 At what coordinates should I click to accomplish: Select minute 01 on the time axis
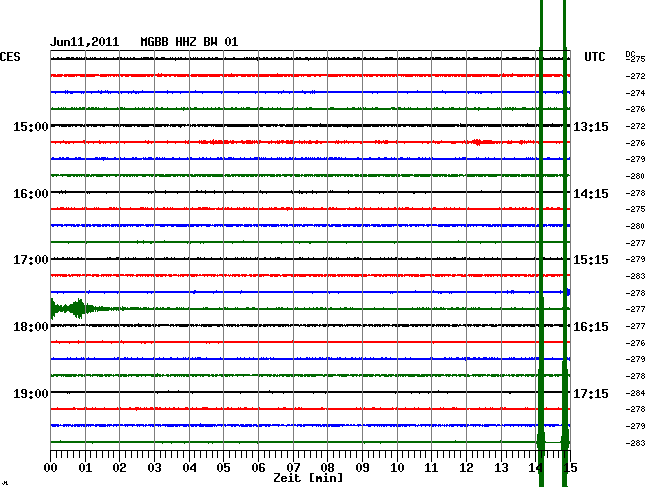pos(85,468)
